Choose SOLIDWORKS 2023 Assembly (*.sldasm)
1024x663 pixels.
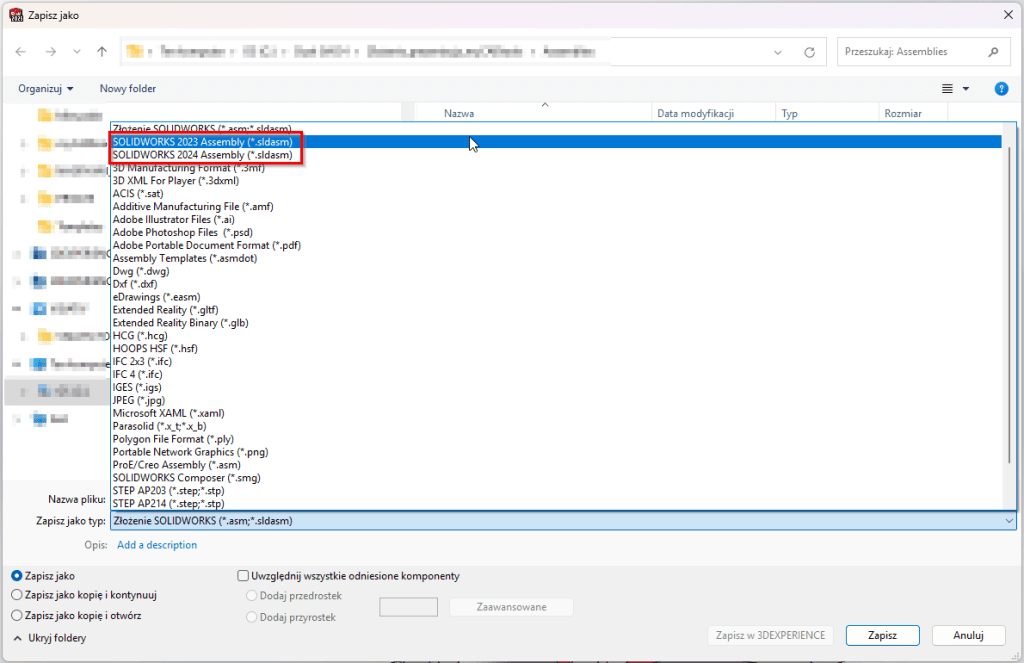pyautogui.click(x=556, y=142)
